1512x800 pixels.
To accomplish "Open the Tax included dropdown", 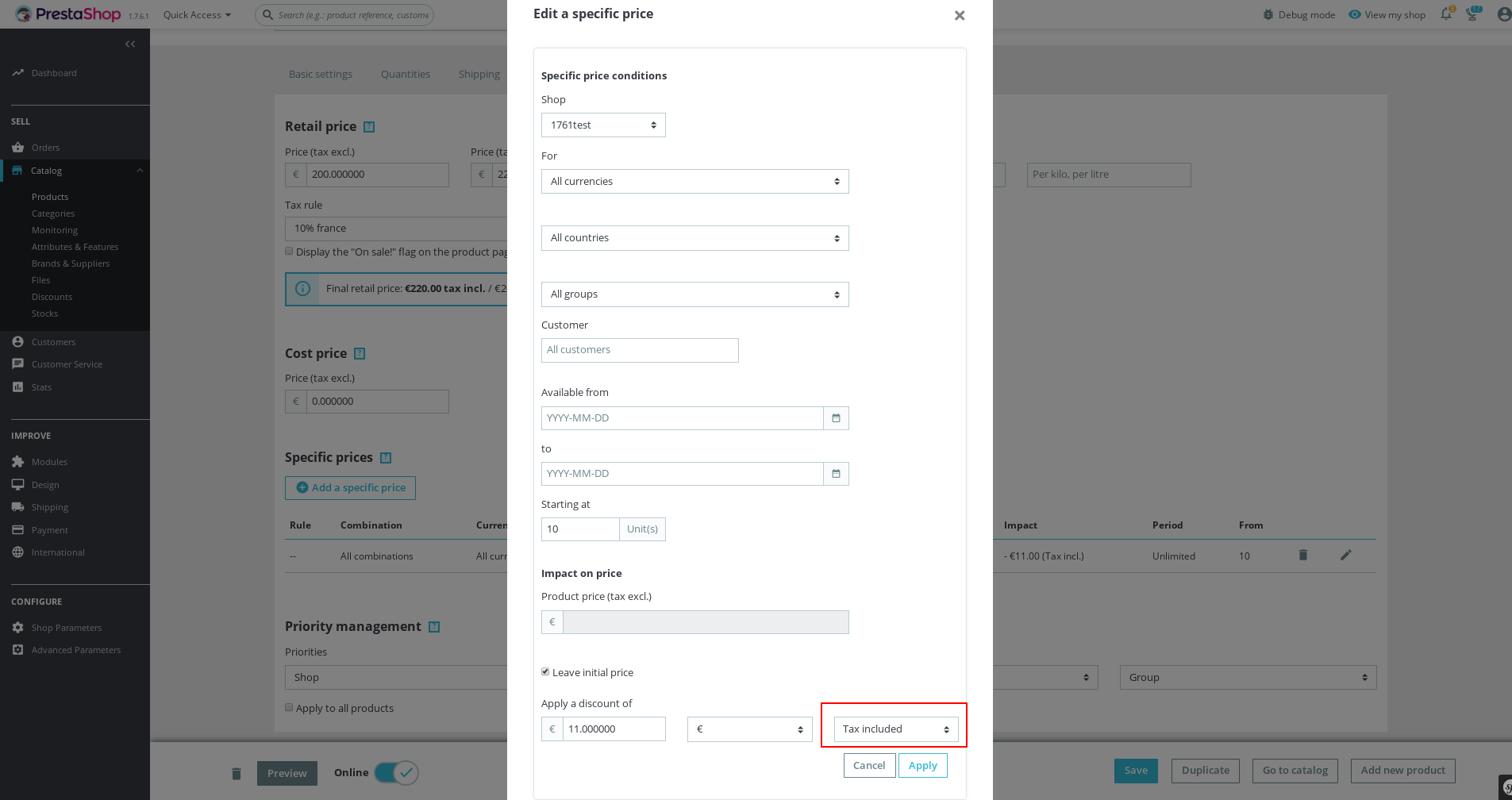I will pyautogui.click(x=896, y=729).
